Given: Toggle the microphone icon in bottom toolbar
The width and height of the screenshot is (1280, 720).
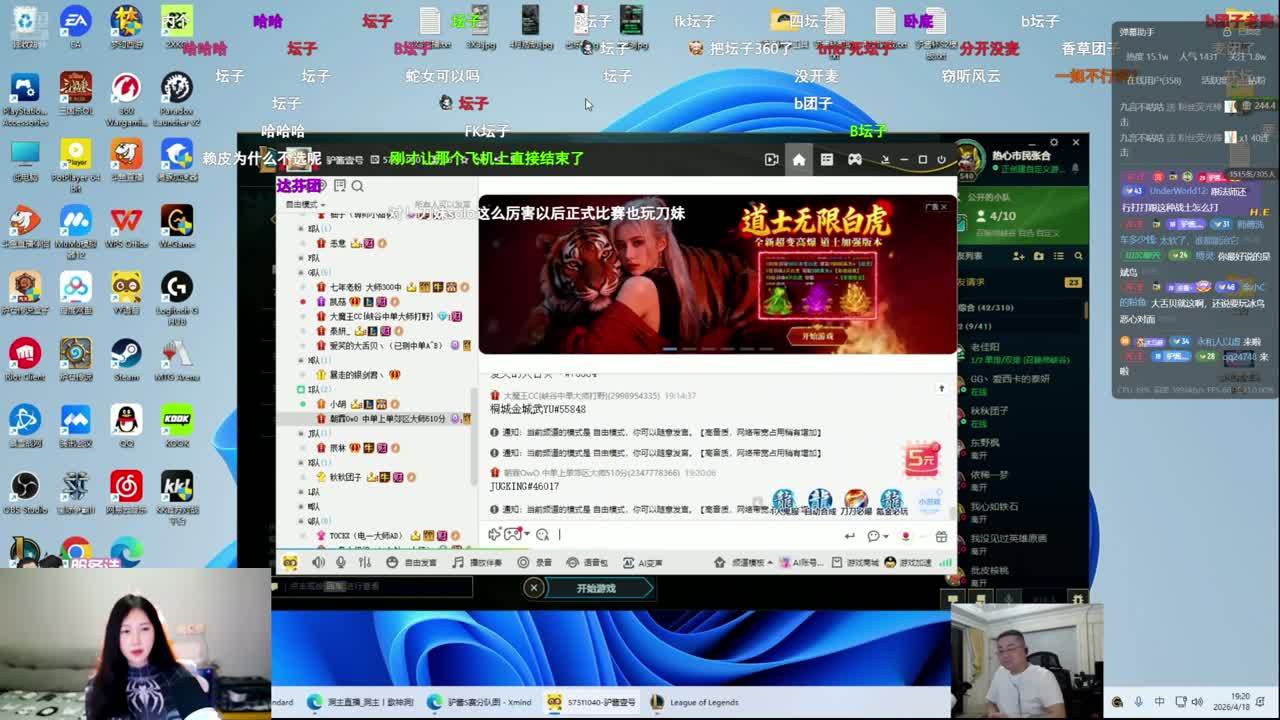Looking at the screenshot, I should (341, 562).
